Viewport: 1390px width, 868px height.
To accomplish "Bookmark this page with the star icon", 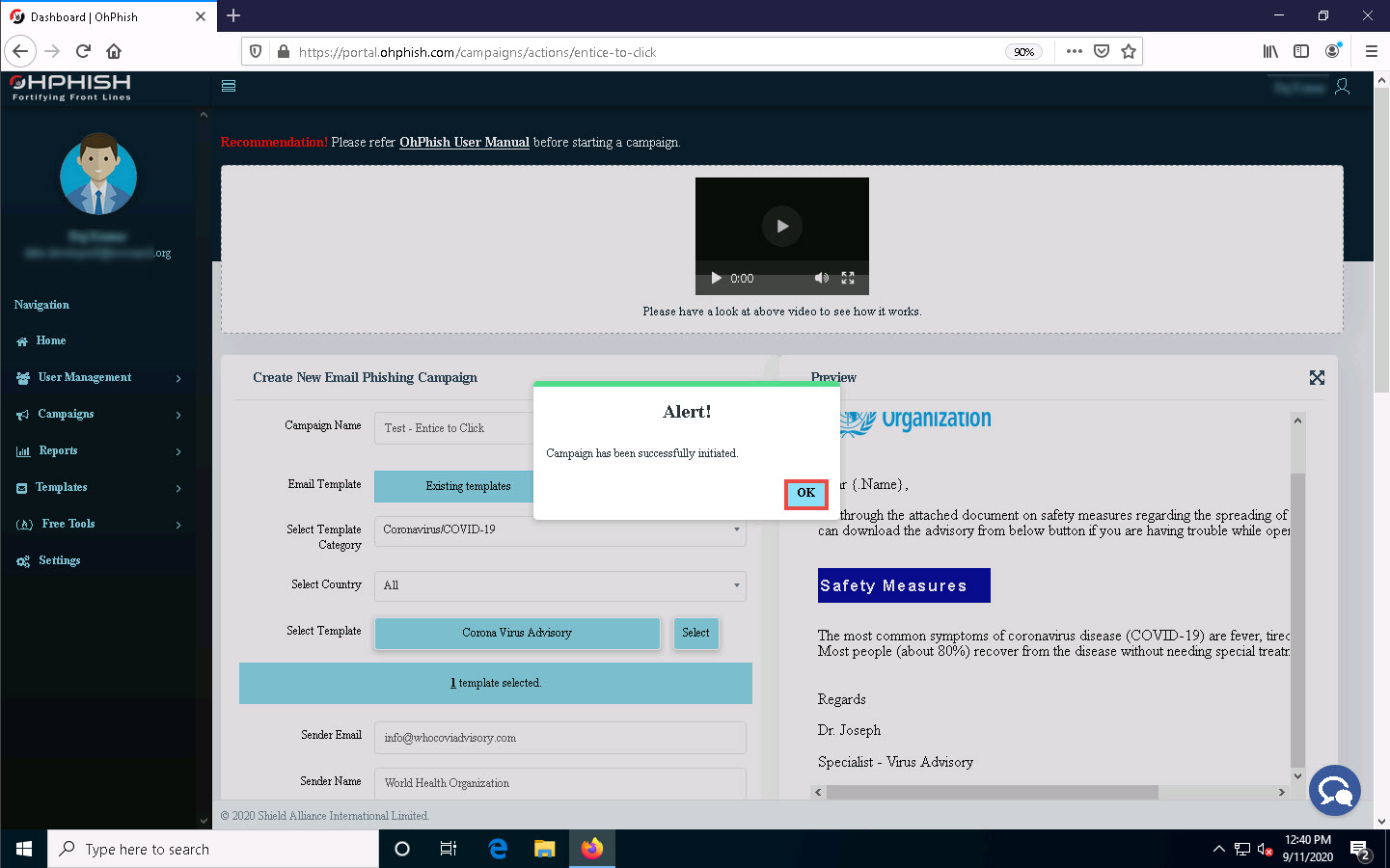I will (1129, 51).
